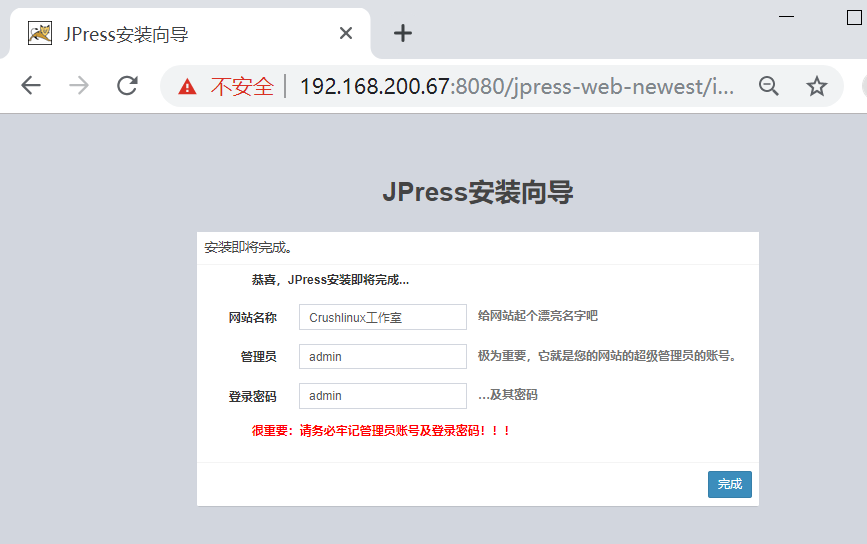Click the 安装即将完成。 panel header text
This screenshot has width=867, height=544.
pos(248,247)
